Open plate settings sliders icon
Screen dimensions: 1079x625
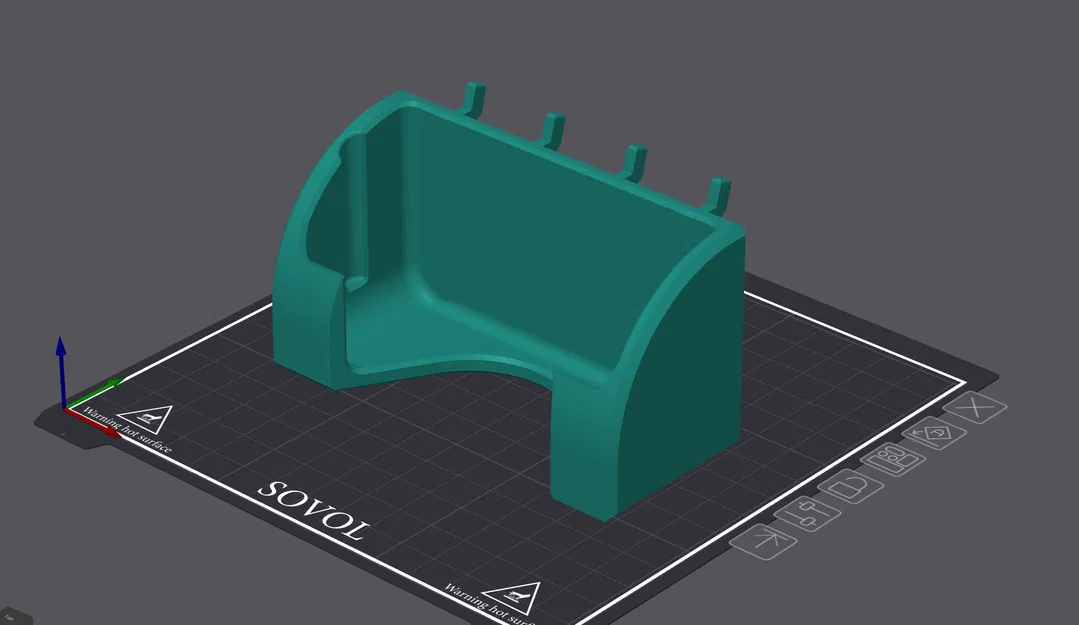pyautogui.click(x=807, y=513)
